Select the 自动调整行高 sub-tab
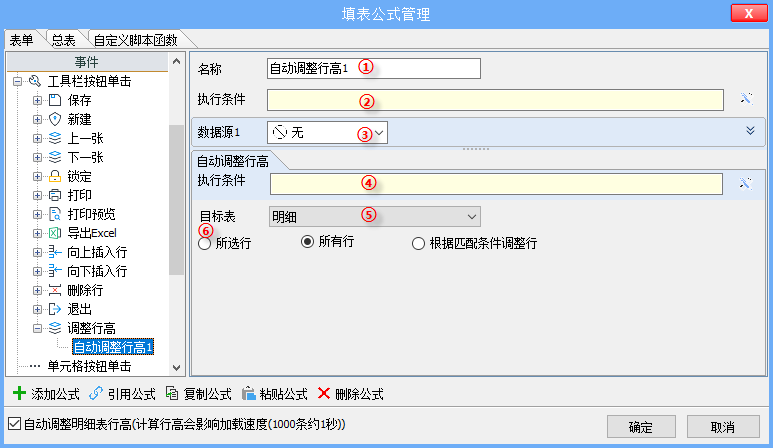Image resolution: width=773 pixels, height=448 pixels. click(233, 161)
